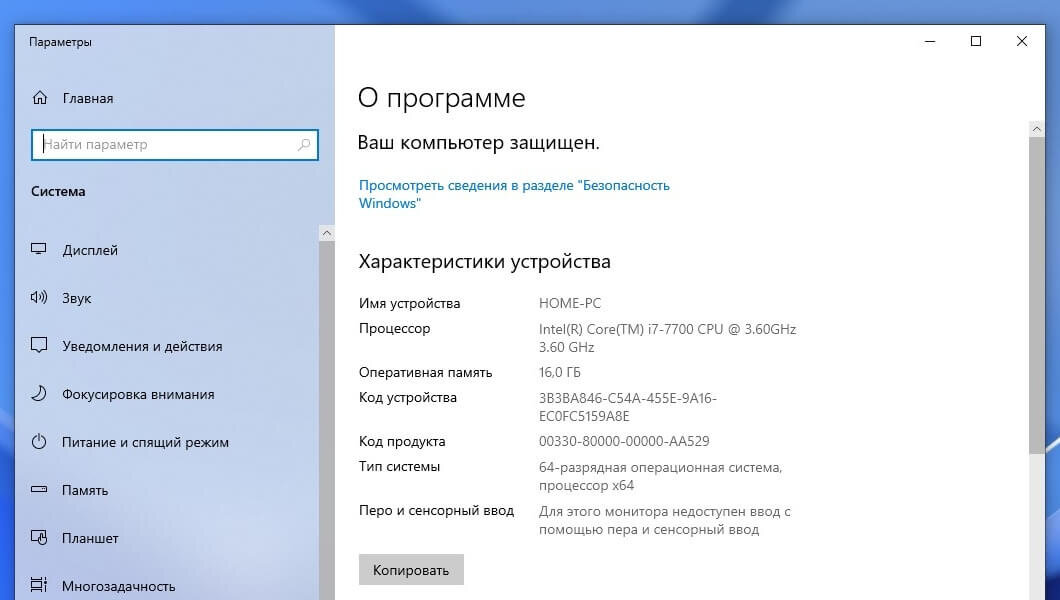1060x600 pixels.
Task: Click the Sound speaker icon
Action: point(39,297)
